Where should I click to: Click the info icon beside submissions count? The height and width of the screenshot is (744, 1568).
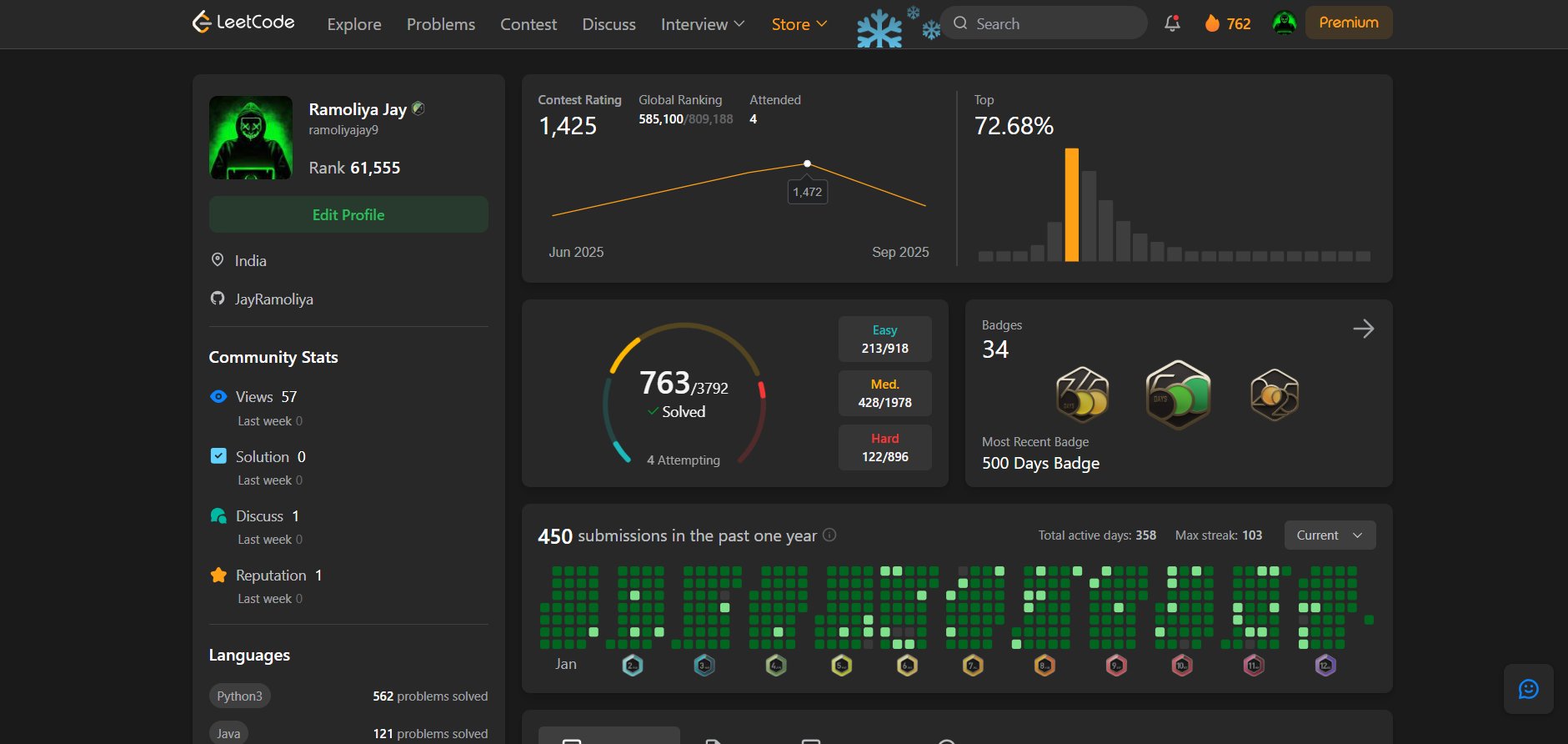[829, 535]
